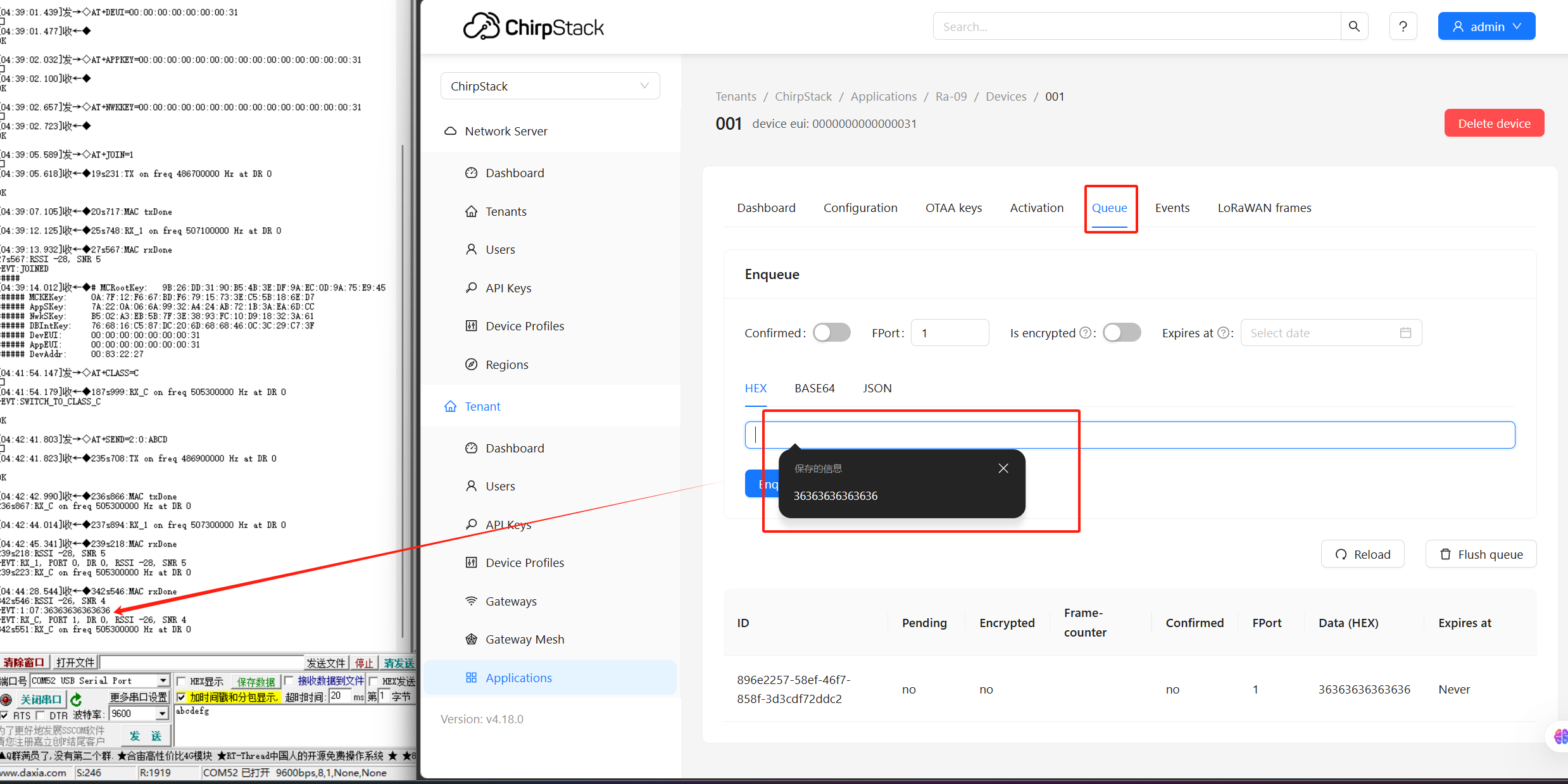1568x784 pixels.
Task: Select the BASE64 payload tab
Action: tap(814, 388)
